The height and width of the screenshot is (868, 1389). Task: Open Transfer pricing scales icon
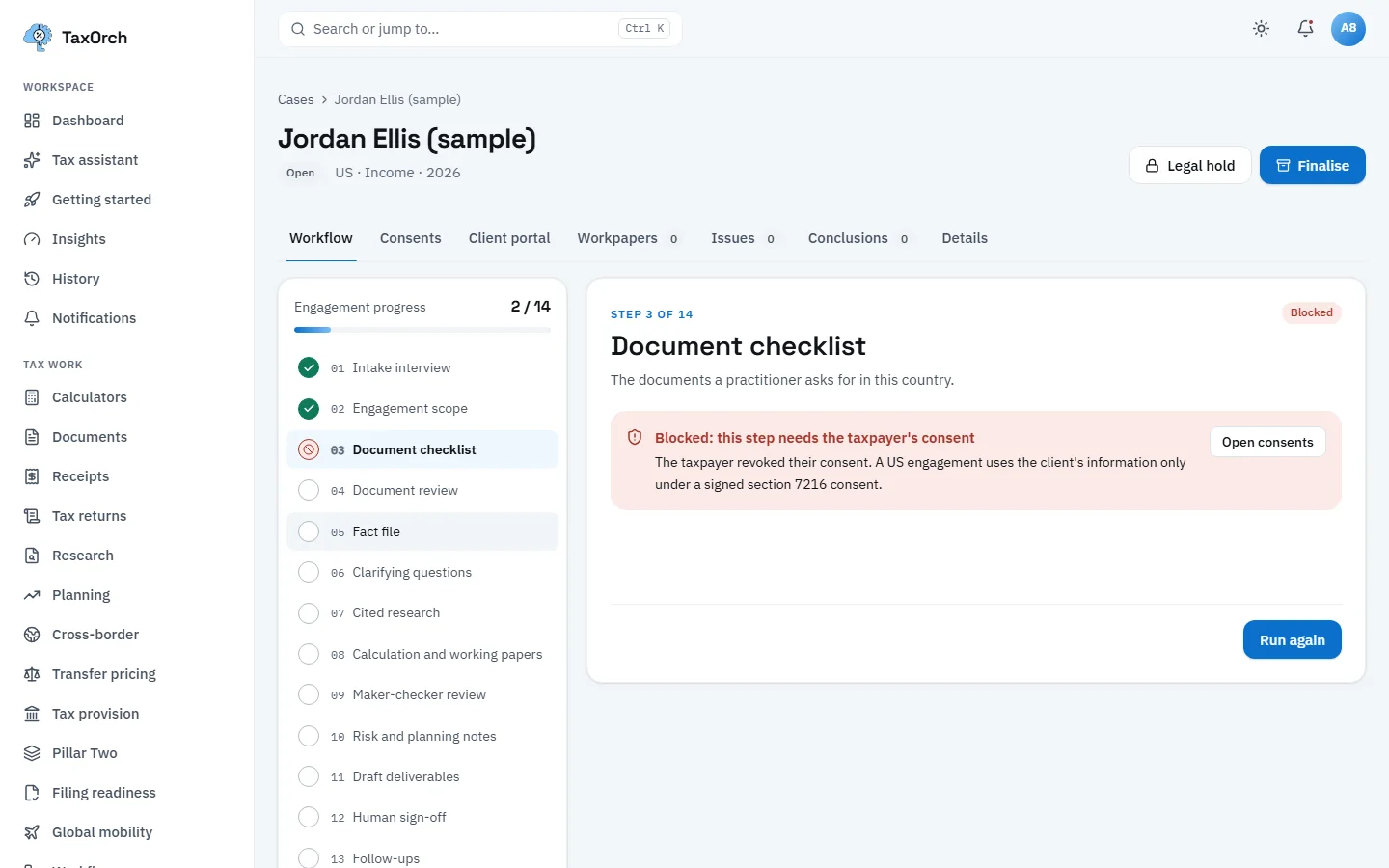[x=32, y=674]
